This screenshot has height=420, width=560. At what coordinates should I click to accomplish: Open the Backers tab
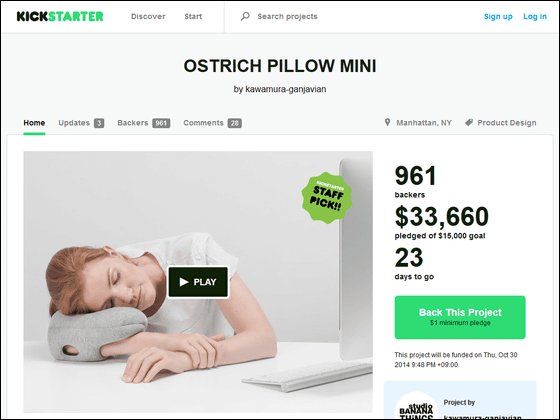(144, 123)
